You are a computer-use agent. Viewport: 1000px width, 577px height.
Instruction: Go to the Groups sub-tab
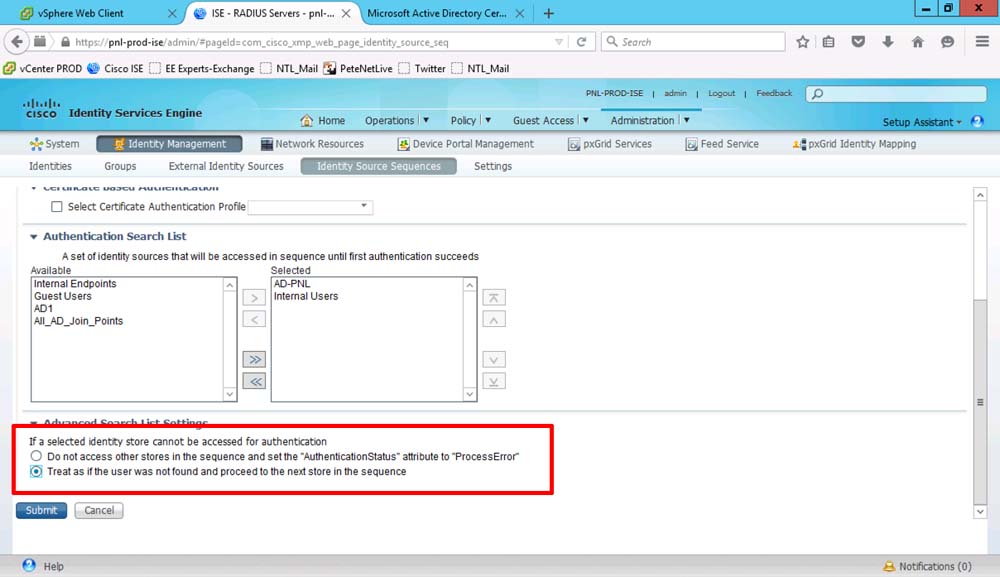coord(120,166)
